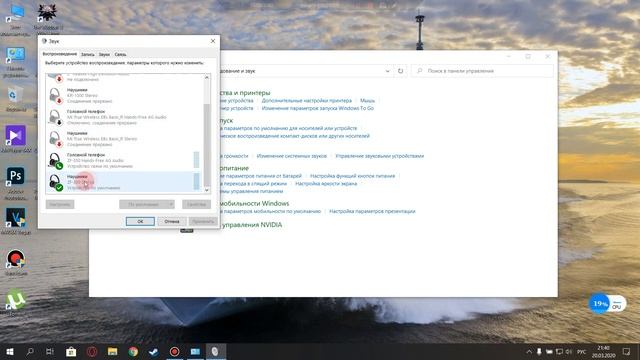Switch to red recorder app on taskbar
Image resolution: width=640 pixels, height=360 pixels.
tap(174, 351)
